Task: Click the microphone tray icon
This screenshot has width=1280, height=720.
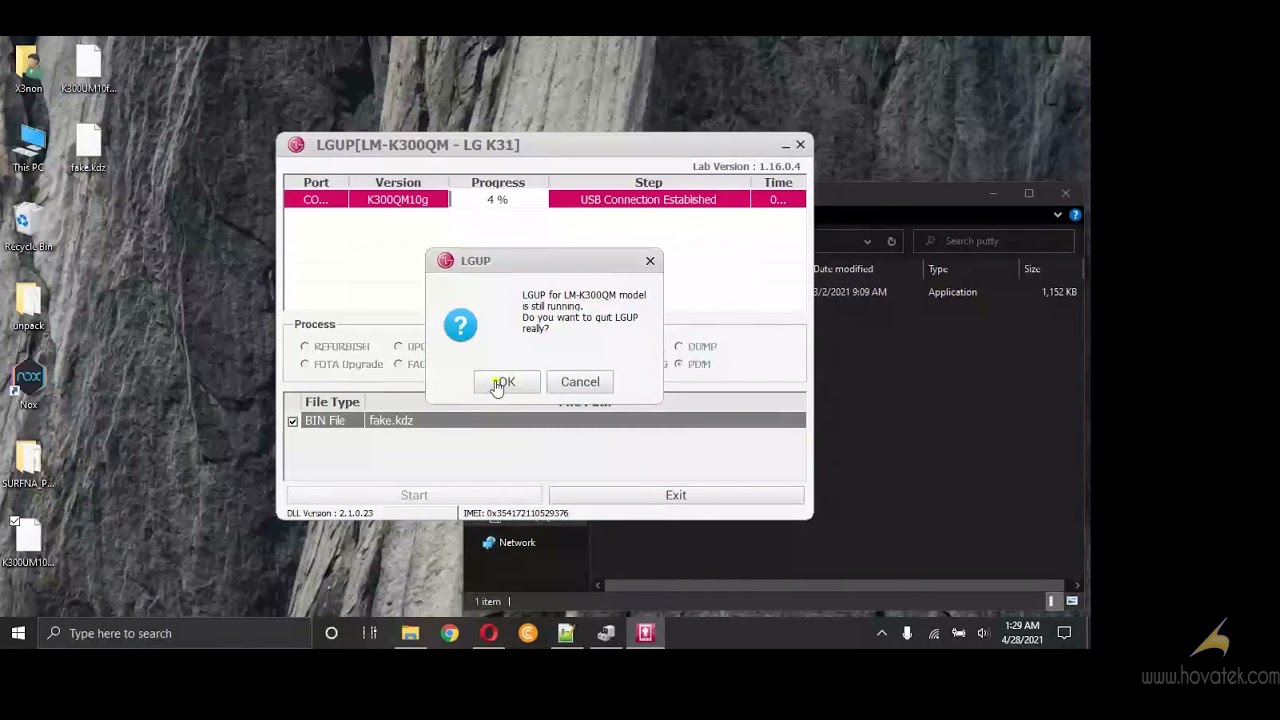Action: click(907, 633)
